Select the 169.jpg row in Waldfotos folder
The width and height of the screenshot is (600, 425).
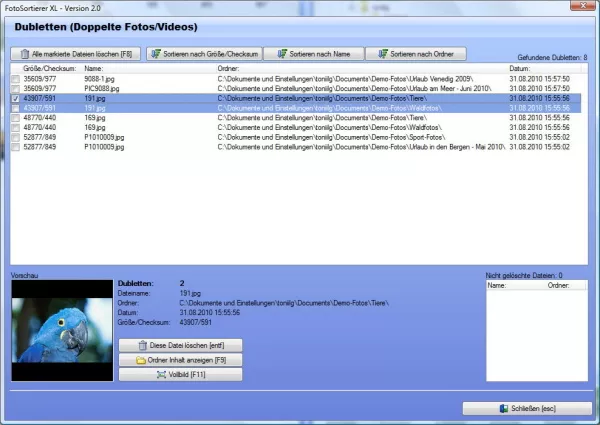300,128
